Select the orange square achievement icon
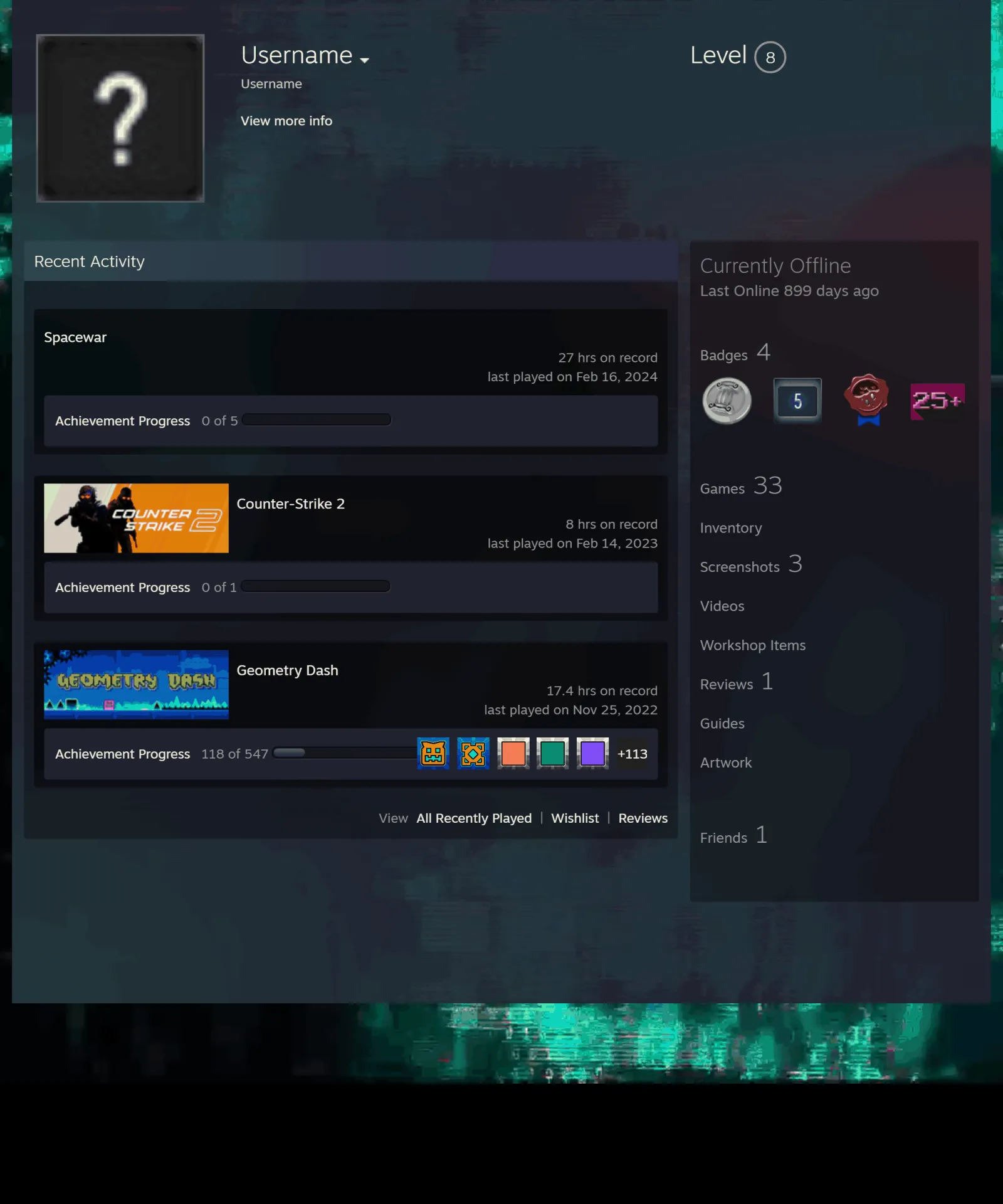The width and height of the screenshot is (1003, 1204). click(x=513, y=753)
